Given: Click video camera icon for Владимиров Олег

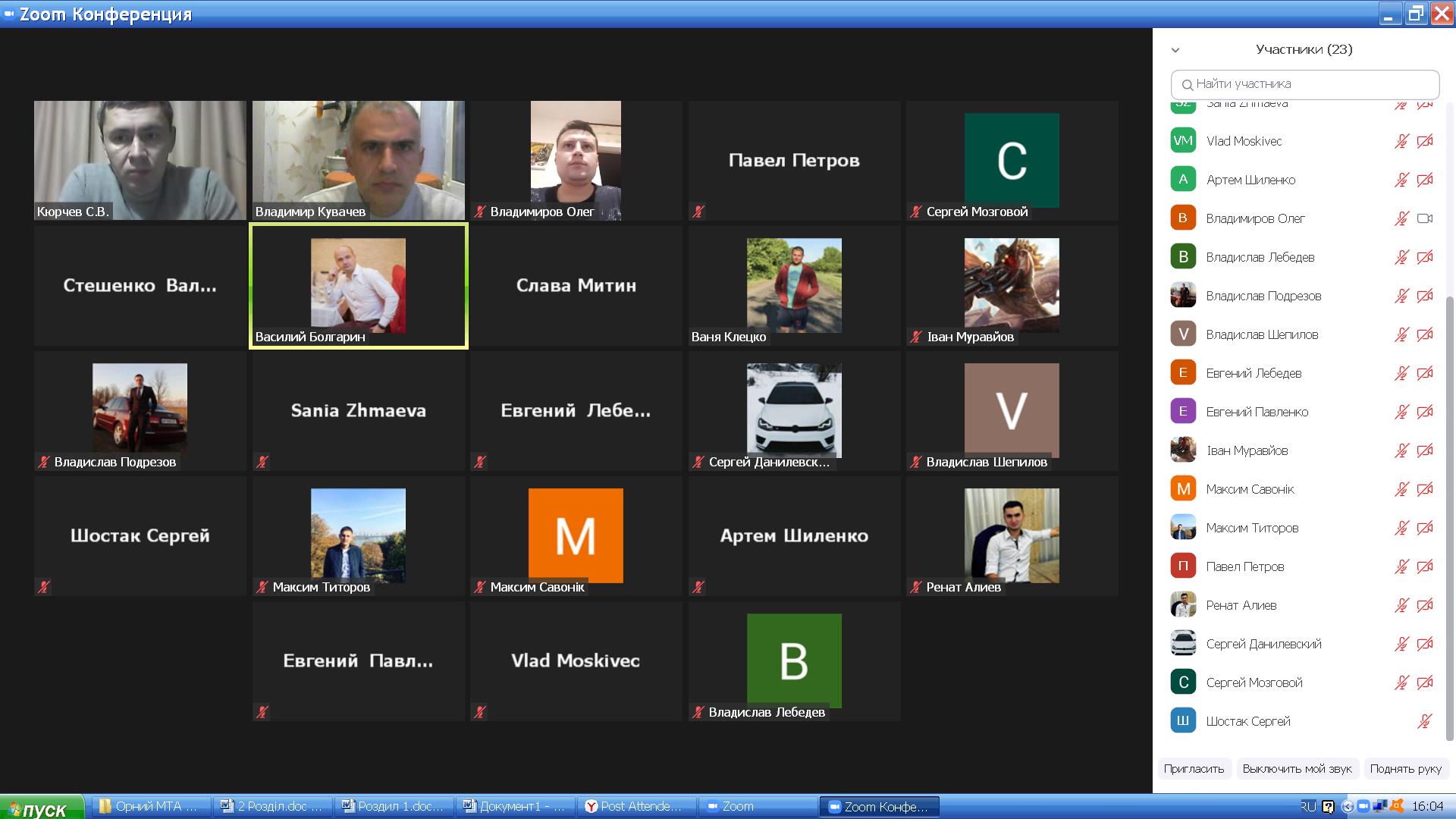Looking at the screenshot, I should click(1425, 218).
